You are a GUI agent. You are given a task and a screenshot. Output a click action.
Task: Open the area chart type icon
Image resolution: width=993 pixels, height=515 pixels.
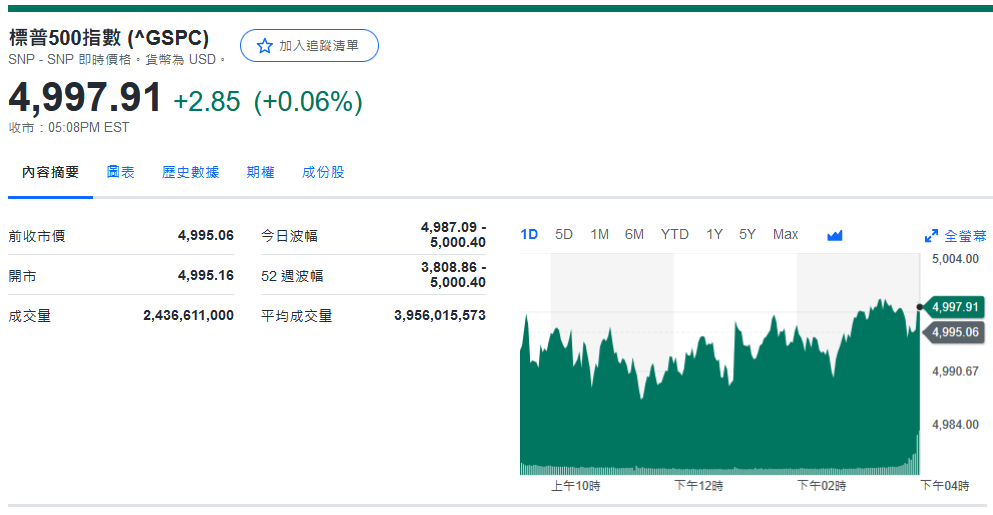tap(835, 235)
